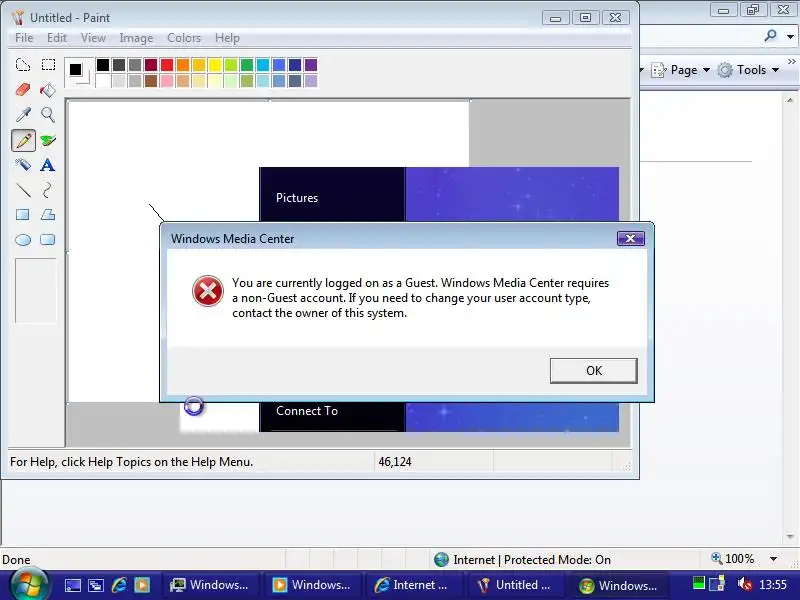Image resolution: width=800 pixels, height=600 pixels.
Task: Click the browser search magnifier icon
Action: pos(770,36)
